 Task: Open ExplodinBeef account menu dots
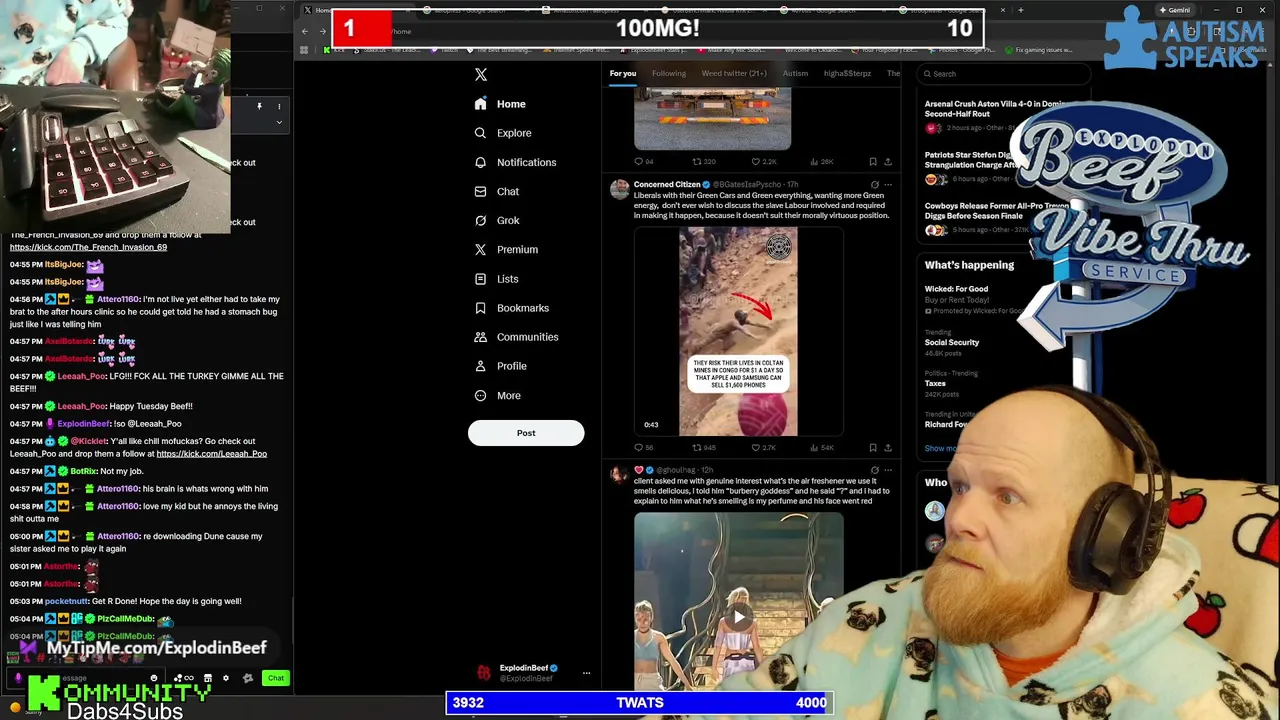click(x=587, y=673)
